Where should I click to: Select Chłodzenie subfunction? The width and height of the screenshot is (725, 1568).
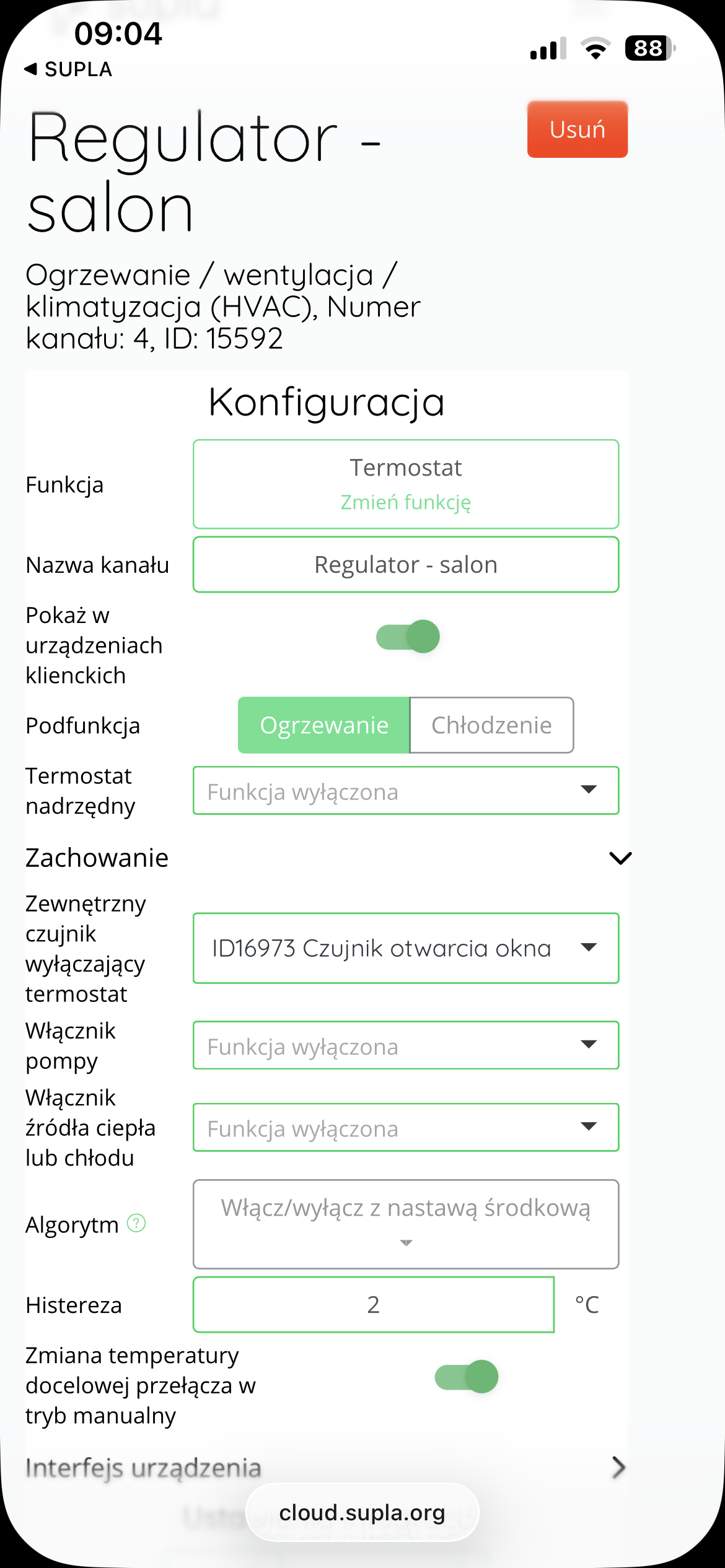[x=491, y=725]
